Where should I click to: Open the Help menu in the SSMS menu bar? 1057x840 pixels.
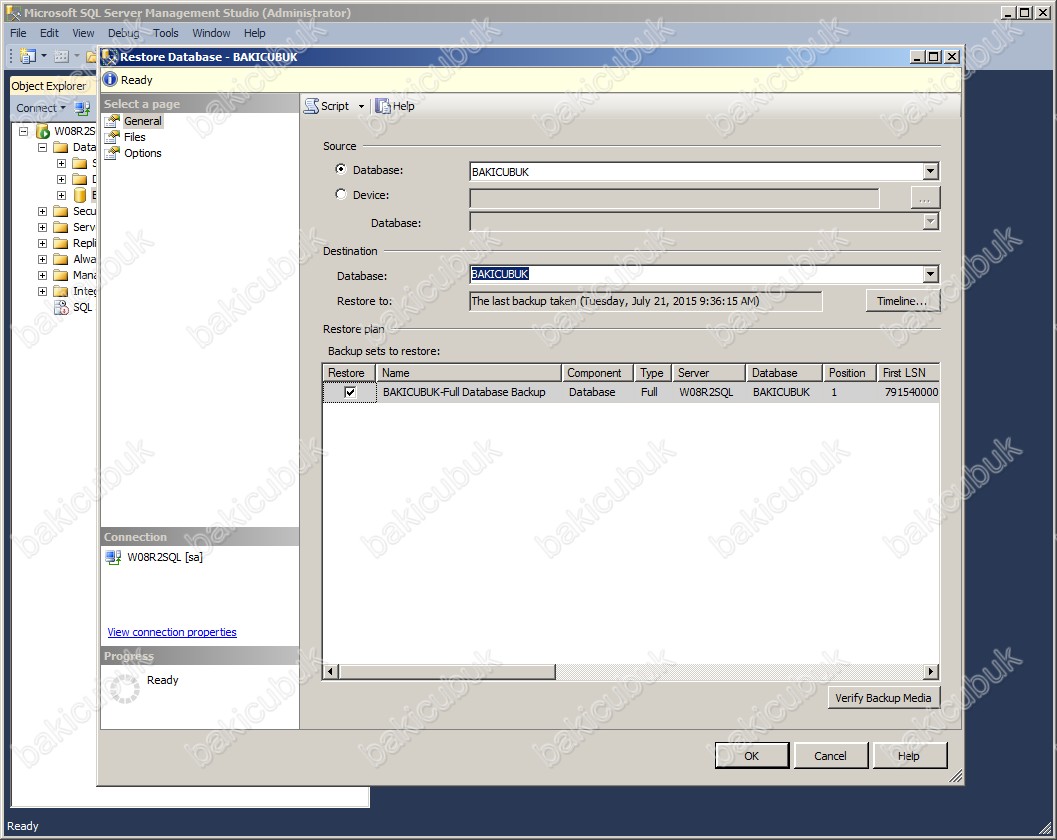255,33
